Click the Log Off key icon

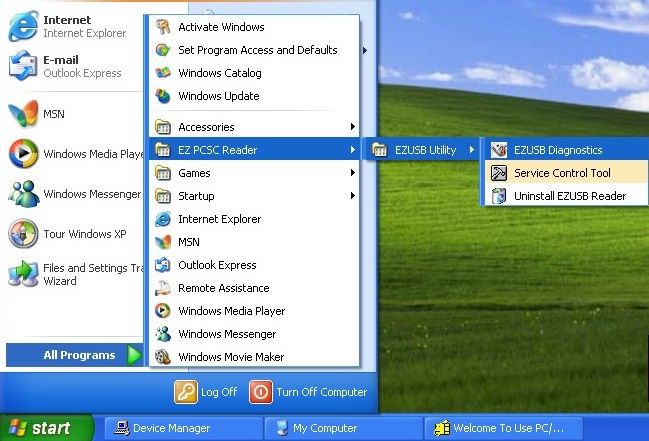186,392
